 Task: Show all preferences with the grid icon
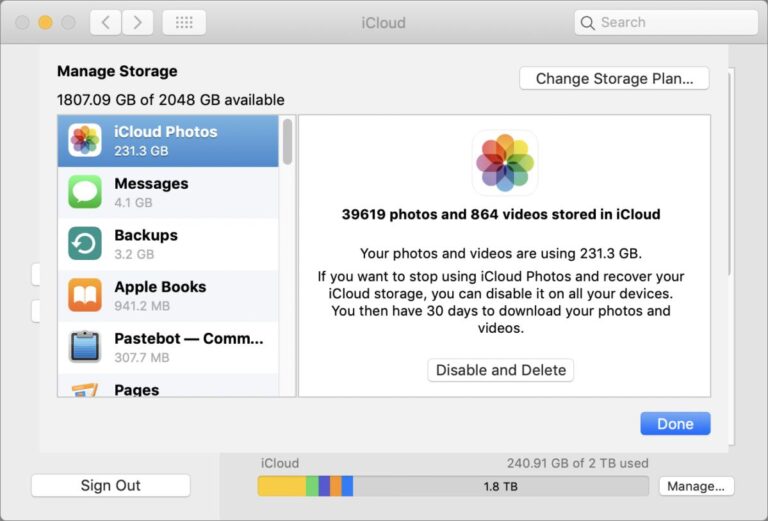click(x=184, y=23)
